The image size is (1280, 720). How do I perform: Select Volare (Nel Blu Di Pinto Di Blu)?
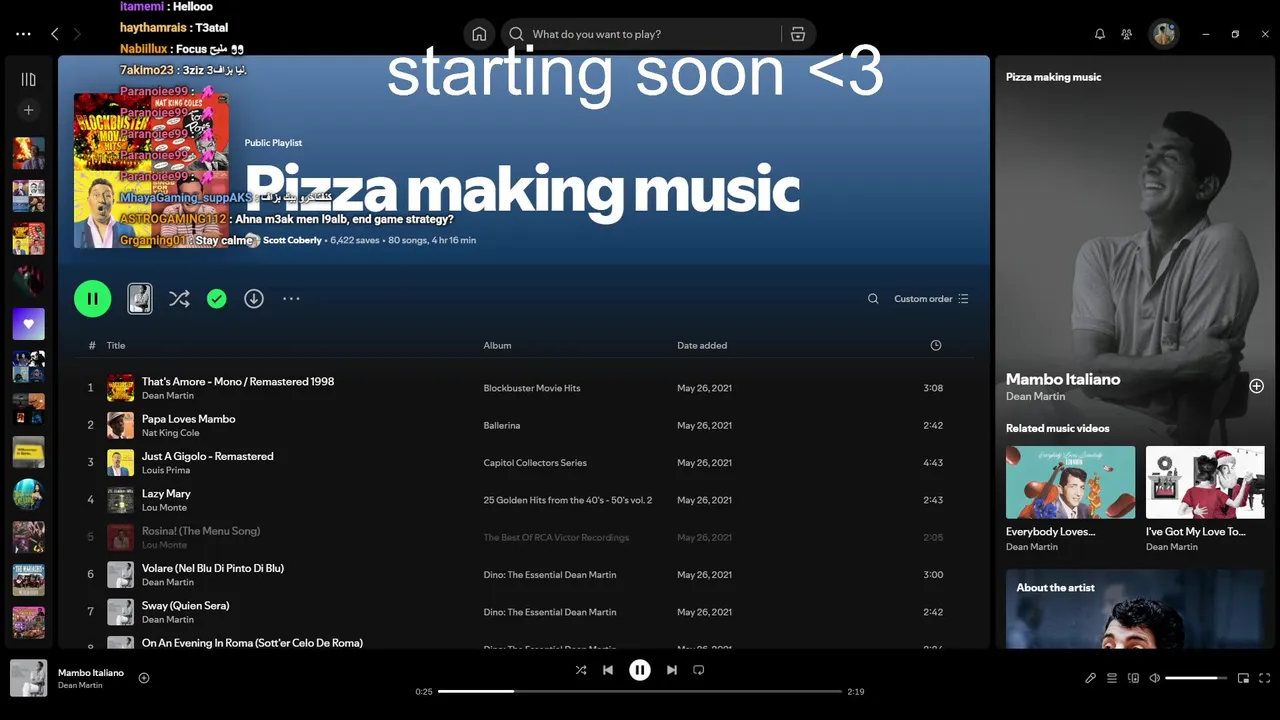tap(213, 568)
